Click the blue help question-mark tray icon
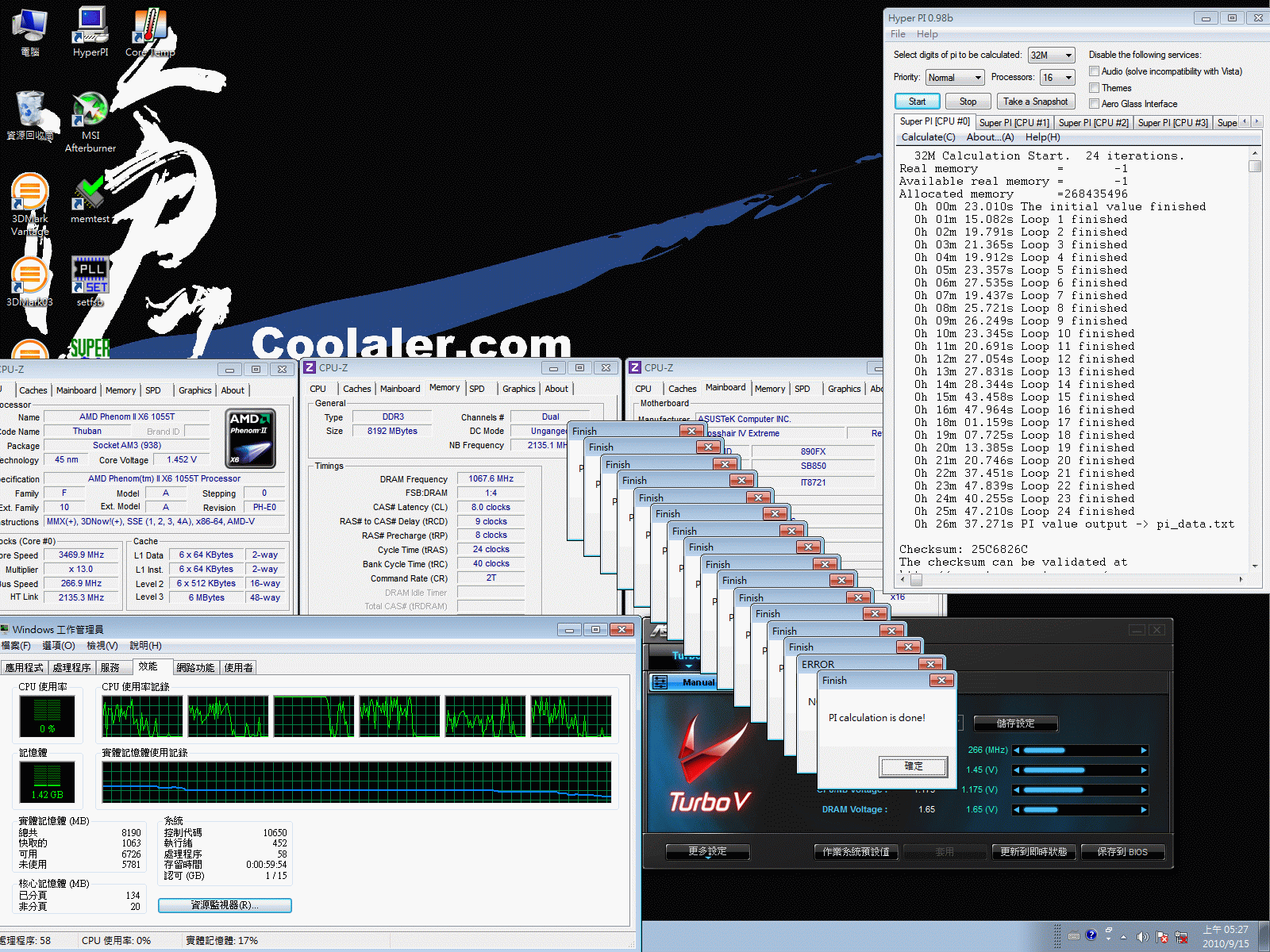Screen dimensions: 1270x952 (1091, 935)
